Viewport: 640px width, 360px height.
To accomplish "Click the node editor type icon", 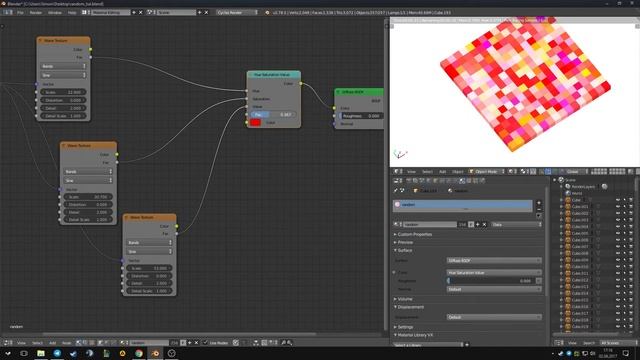I will (7, 343).
